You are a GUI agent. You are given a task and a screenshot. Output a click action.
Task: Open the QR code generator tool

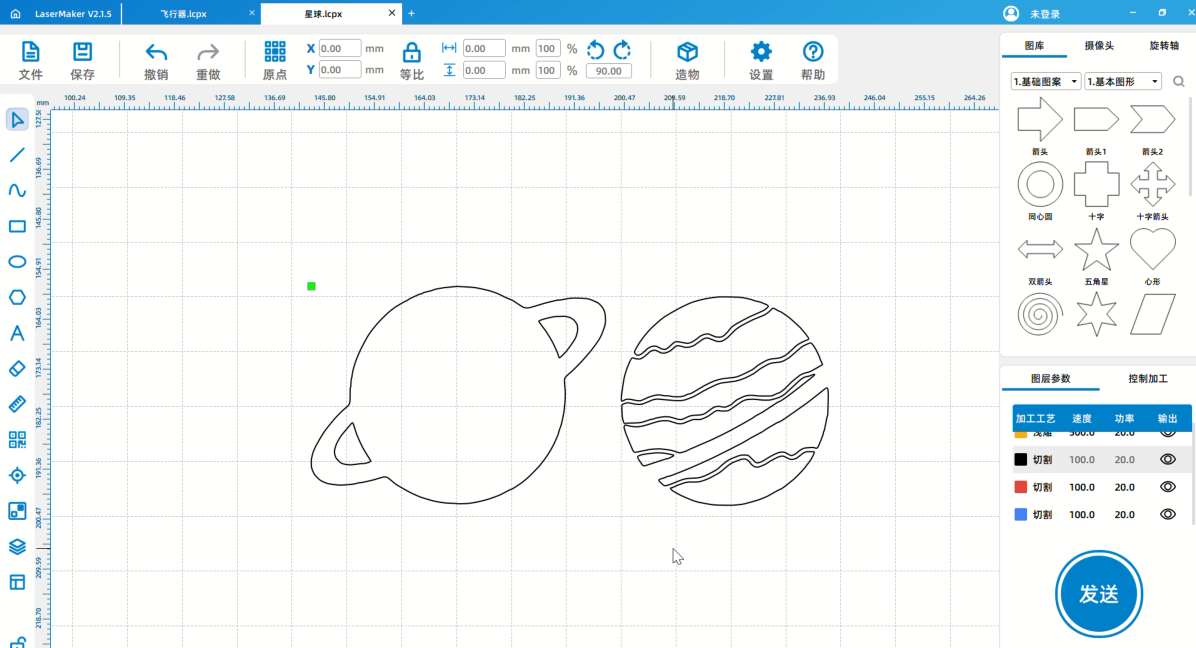coord(17,439)
